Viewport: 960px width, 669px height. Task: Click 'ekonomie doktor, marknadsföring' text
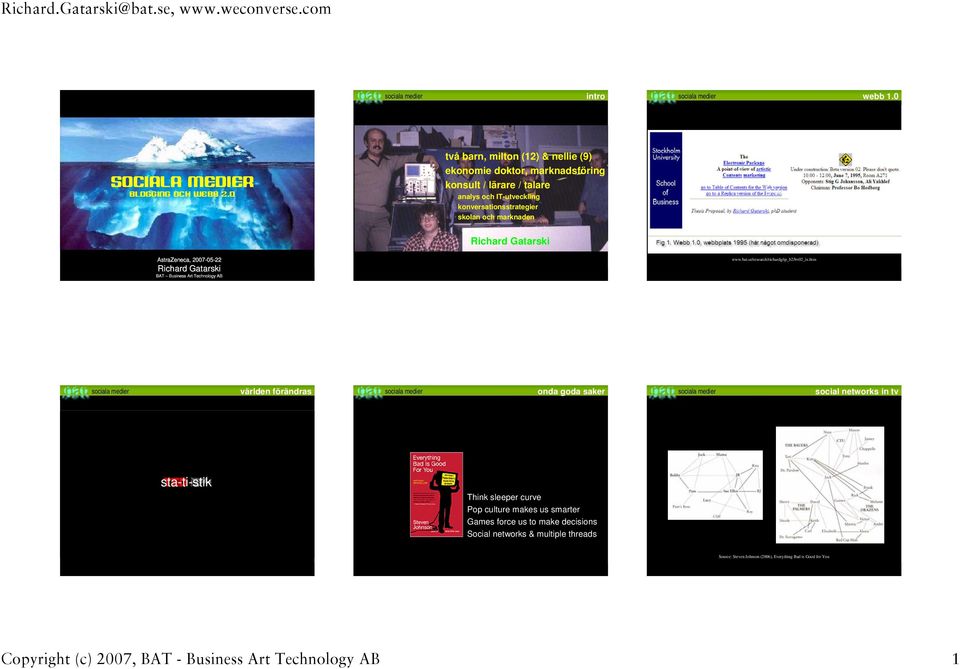pos(525,171)
